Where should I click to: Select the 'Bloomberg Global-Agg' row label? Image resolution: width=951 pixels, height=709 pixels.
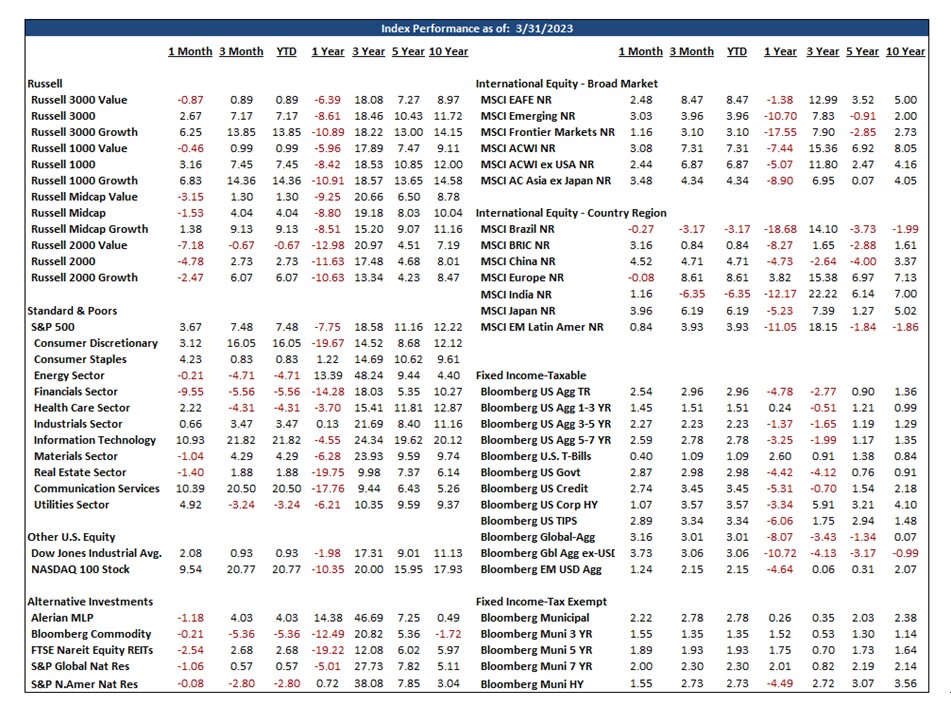tap(538, 537)
